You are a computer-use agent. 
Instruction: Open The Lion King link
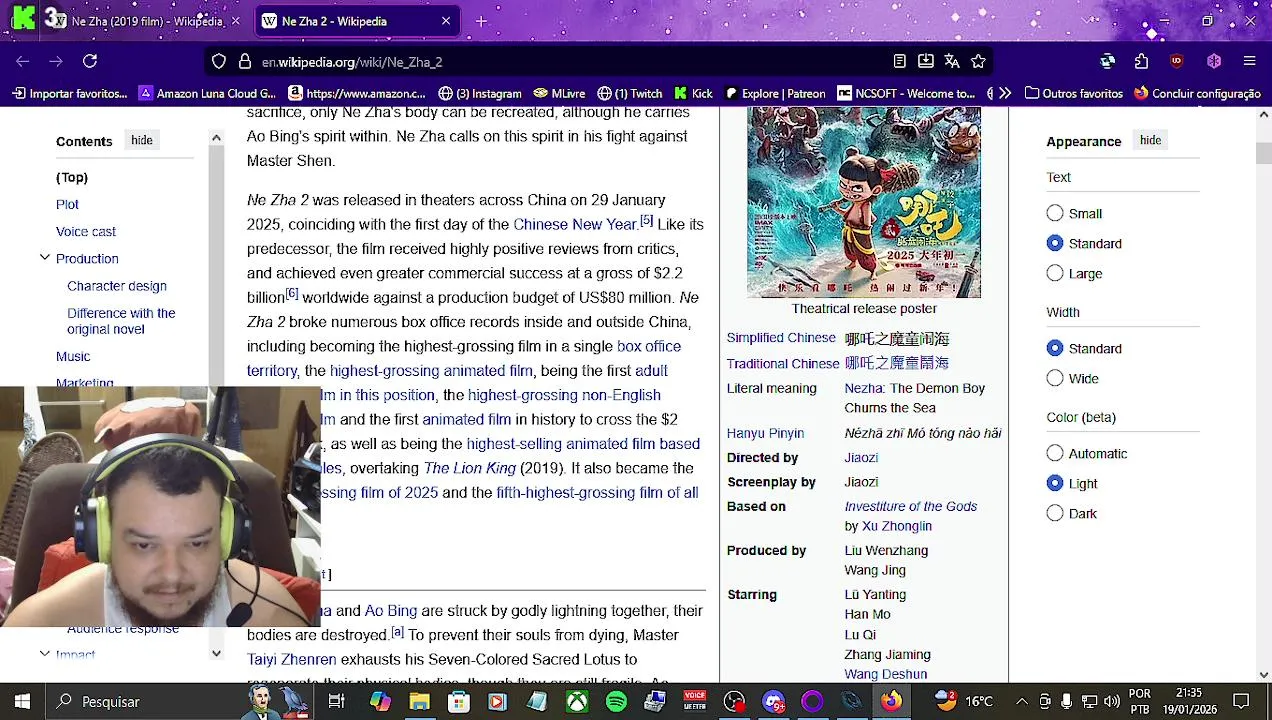[x=470, y=468]
